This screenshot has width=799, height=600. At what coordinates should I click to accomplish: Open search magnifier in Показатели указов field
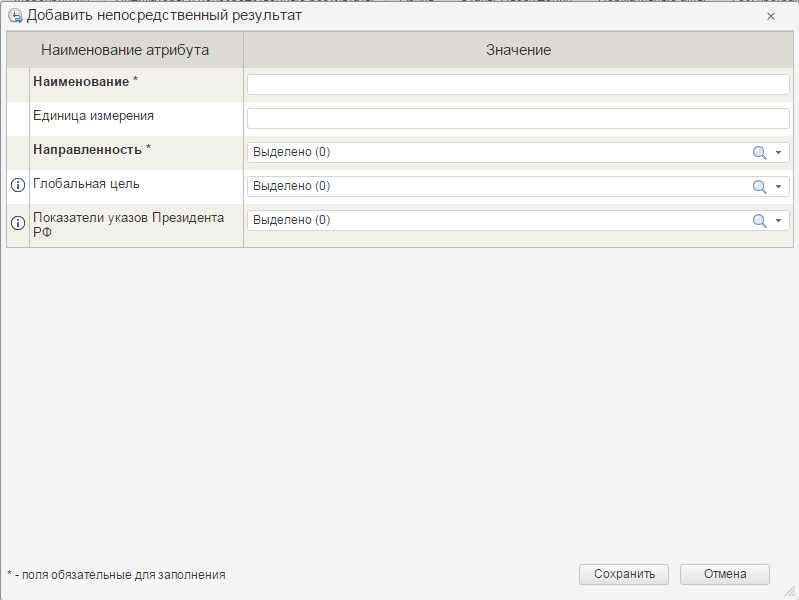[x=759, y=220]
